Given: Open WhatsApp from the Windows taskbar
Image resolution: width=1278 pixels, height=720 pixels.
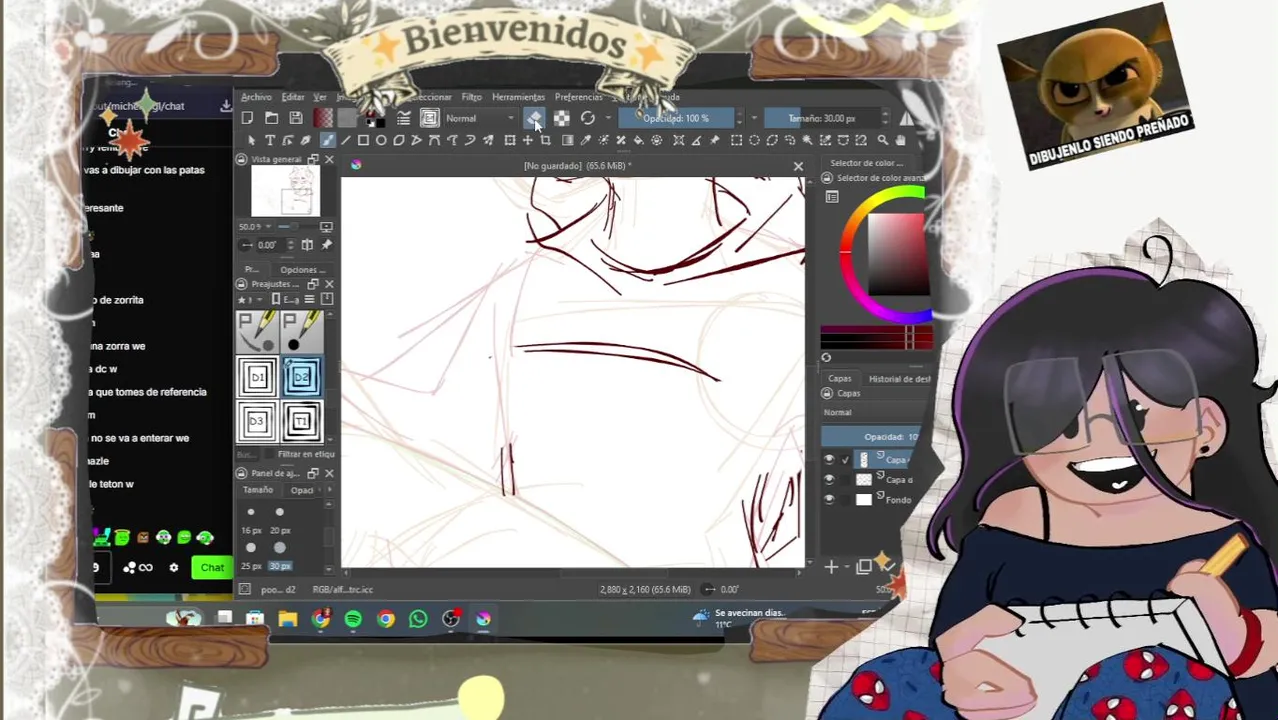Looking at the screenshot, I should [418, 620].
